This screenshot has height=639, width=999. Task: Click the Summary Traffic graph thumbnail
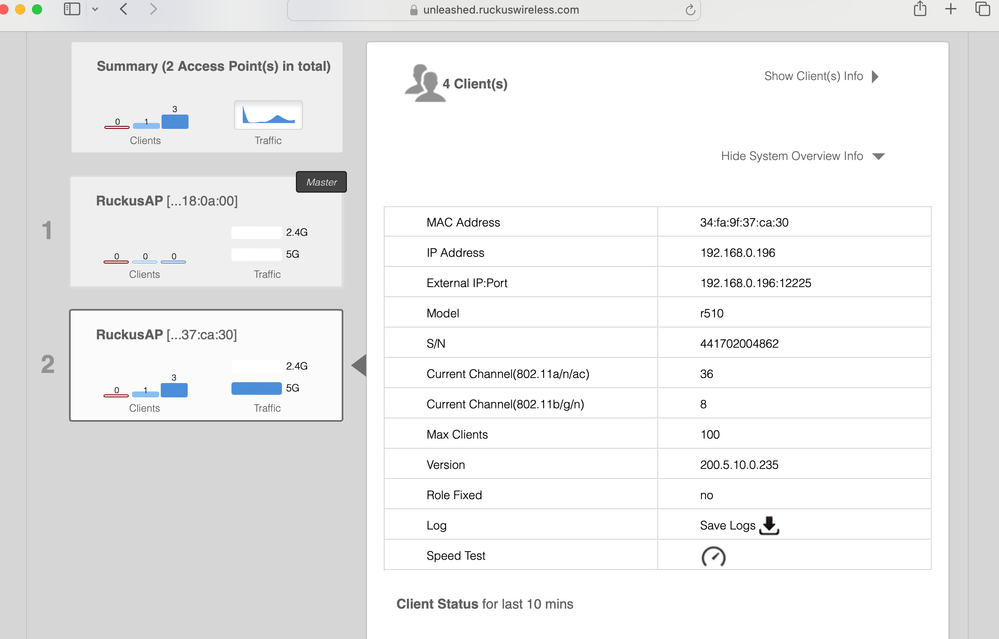268,116
